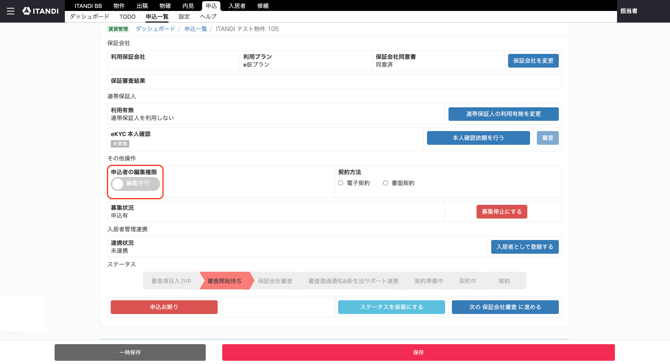Screen dimensions: 670x364
Task: Select the 申込 top tab
Action: pyautogui.click(x=211, y=6)
